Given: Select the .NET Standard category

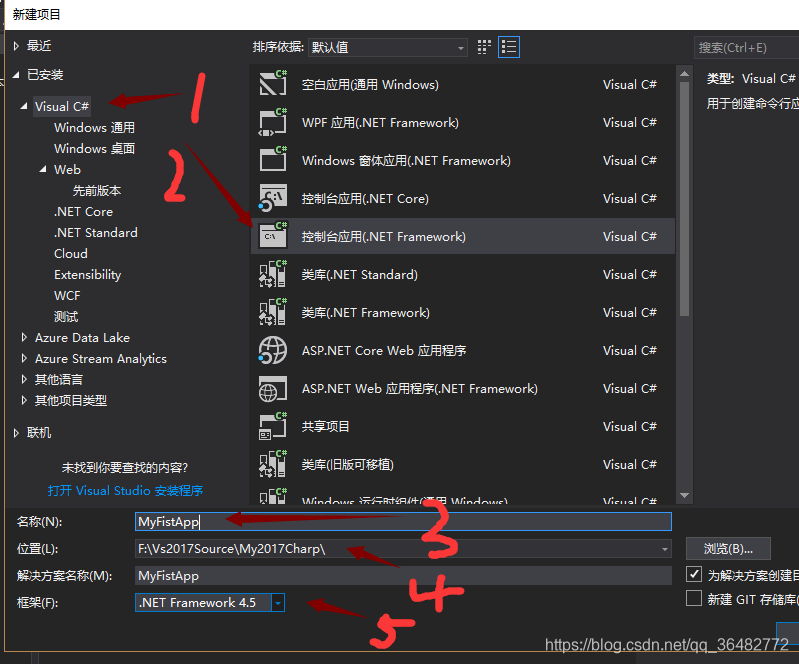Looking at the screenshot, I should pos(95,232).
